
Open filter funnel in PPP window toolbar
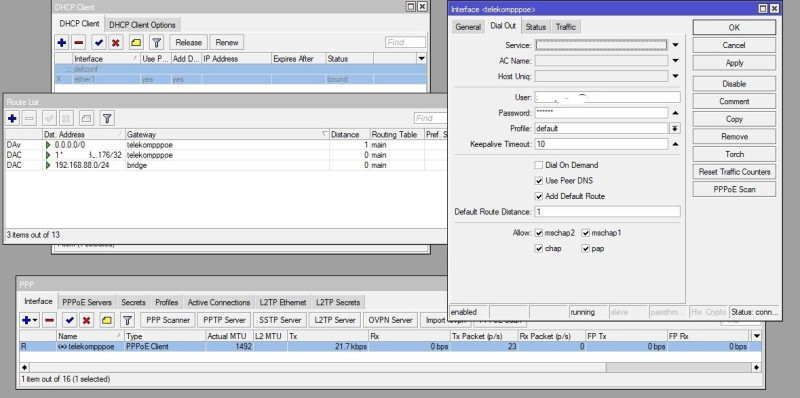pyautogui.click(x=128, y=320)
